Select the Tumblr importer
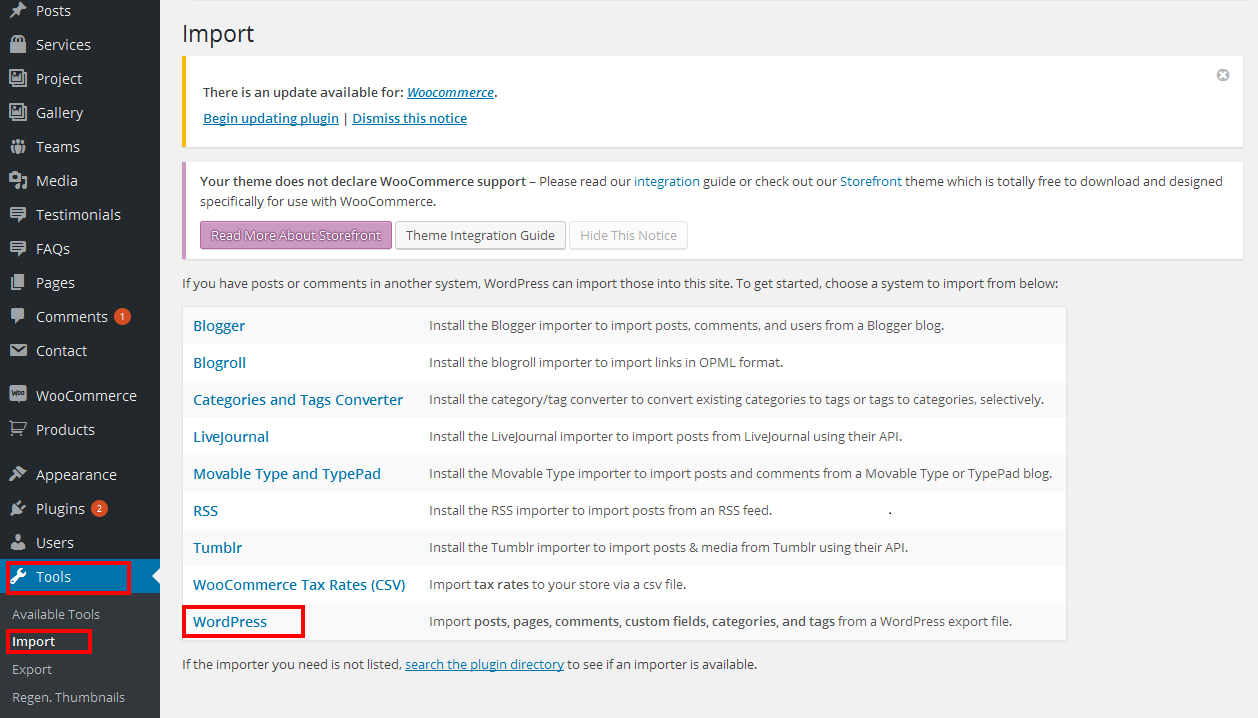Screen dimensions: 1258x718 coord(217,548)
